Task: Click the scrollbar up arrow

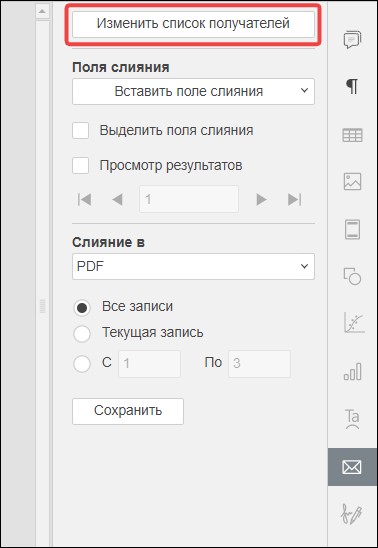Action: coord(42,12)
